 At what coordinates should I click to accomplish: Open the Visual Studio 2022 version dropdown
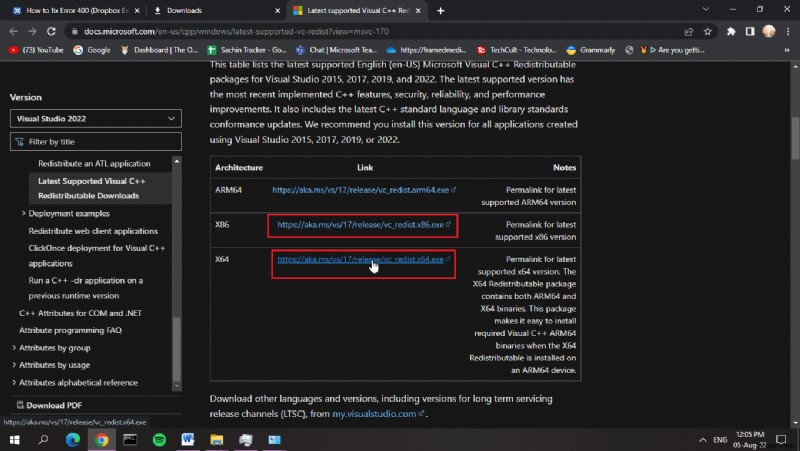[95, 119]
